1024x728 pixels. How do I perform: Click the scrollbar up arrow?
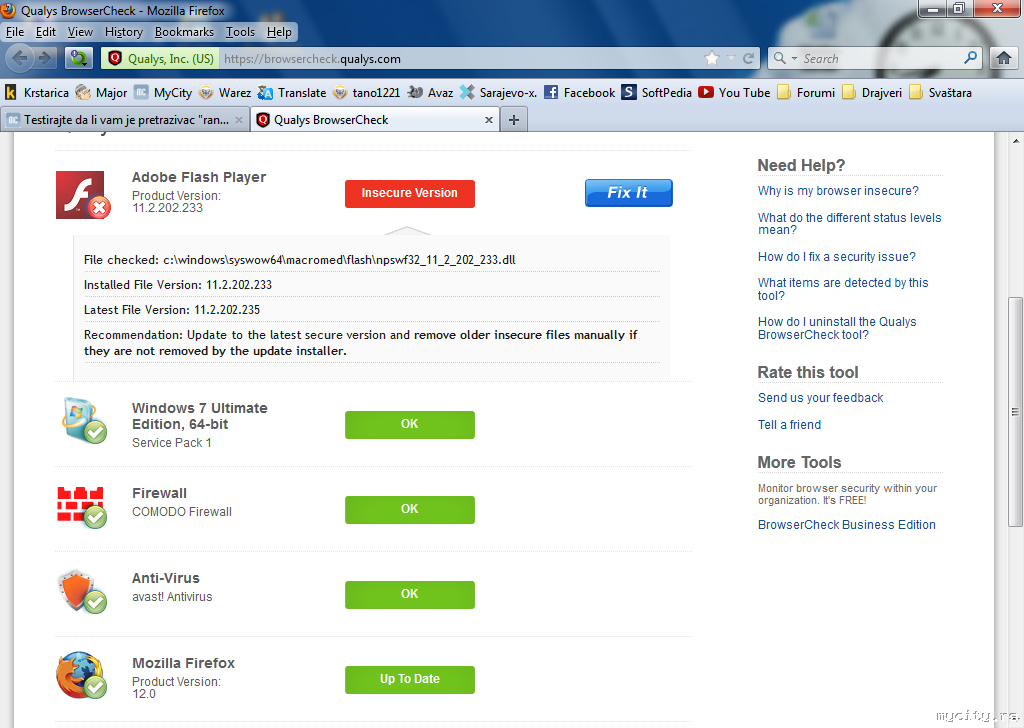tap(1016, 140)
